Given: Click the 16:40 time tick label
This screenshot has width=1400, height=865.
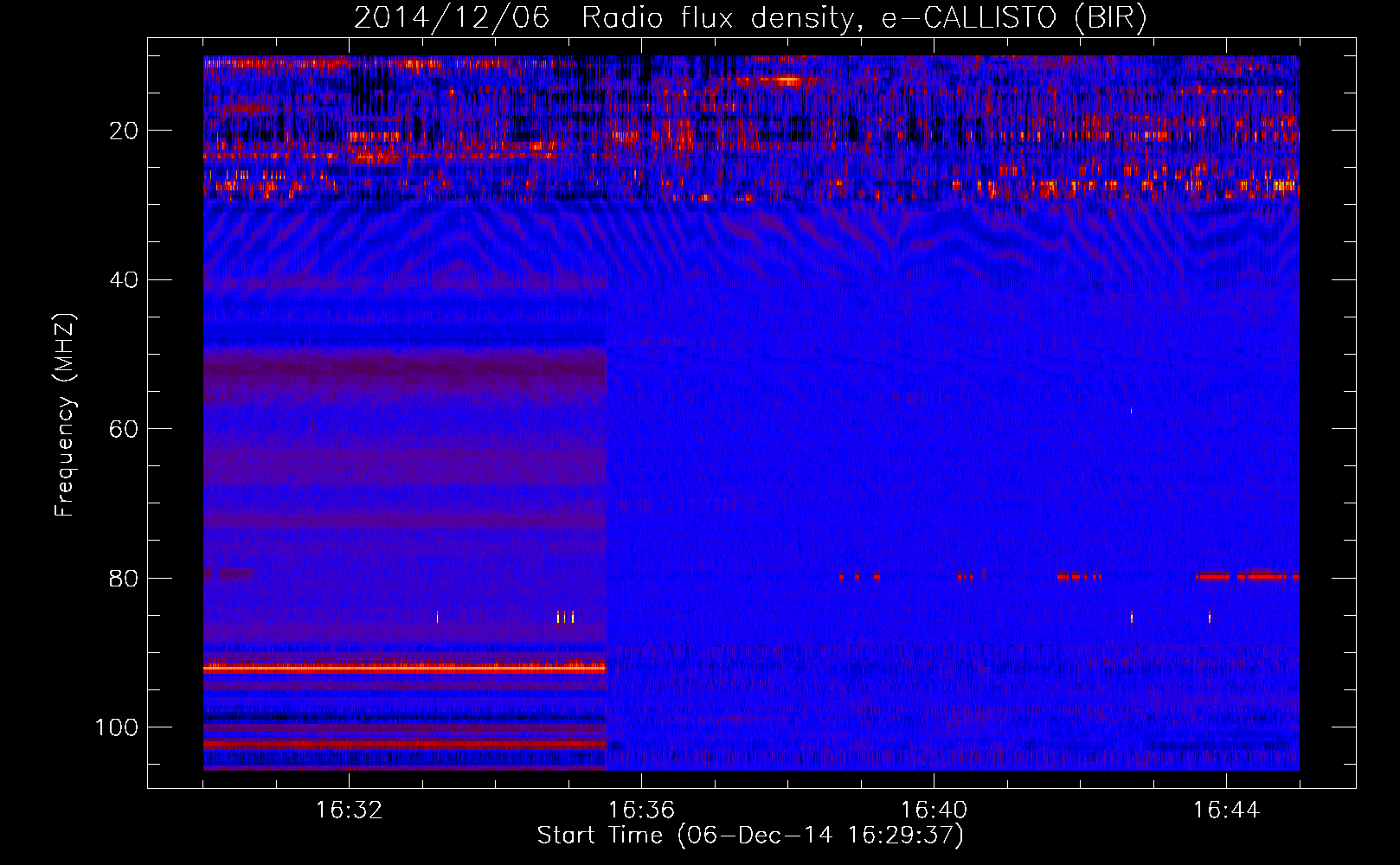Looking at the screenshot, I should click(934, 811).
